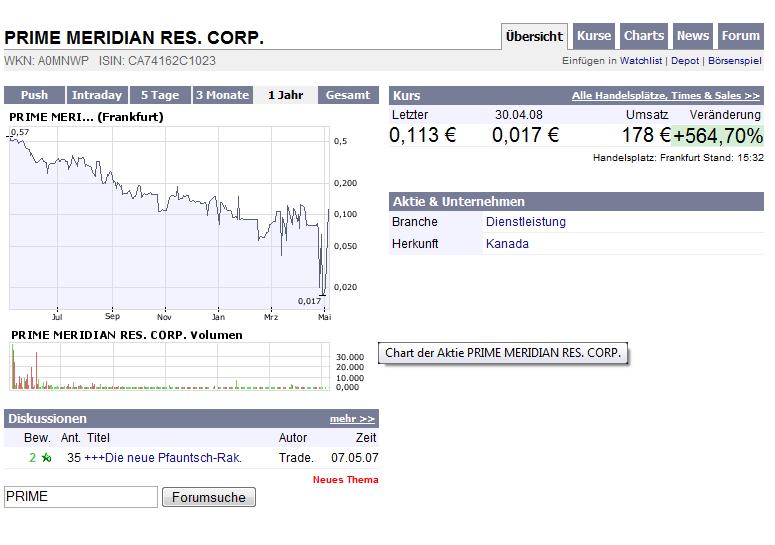Click the Umsatz value 178 €

(x=646, y=135)
